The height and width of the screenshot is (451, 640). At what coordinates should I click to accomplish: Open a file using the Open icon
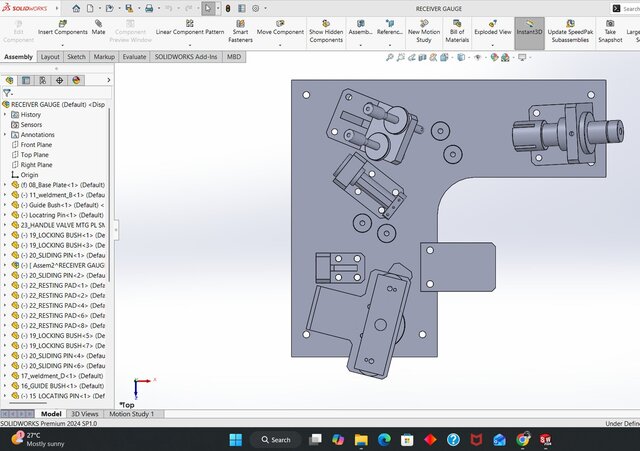tap(109, 8)
